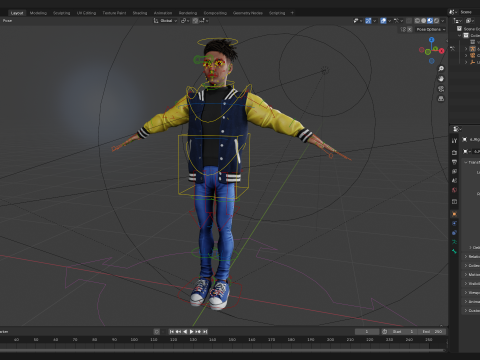The width and height of the screenshot is (480, 360).
Task: Open the bone pose overlay options dropdown
Action: pyautogui.click(x=398, y=21)
